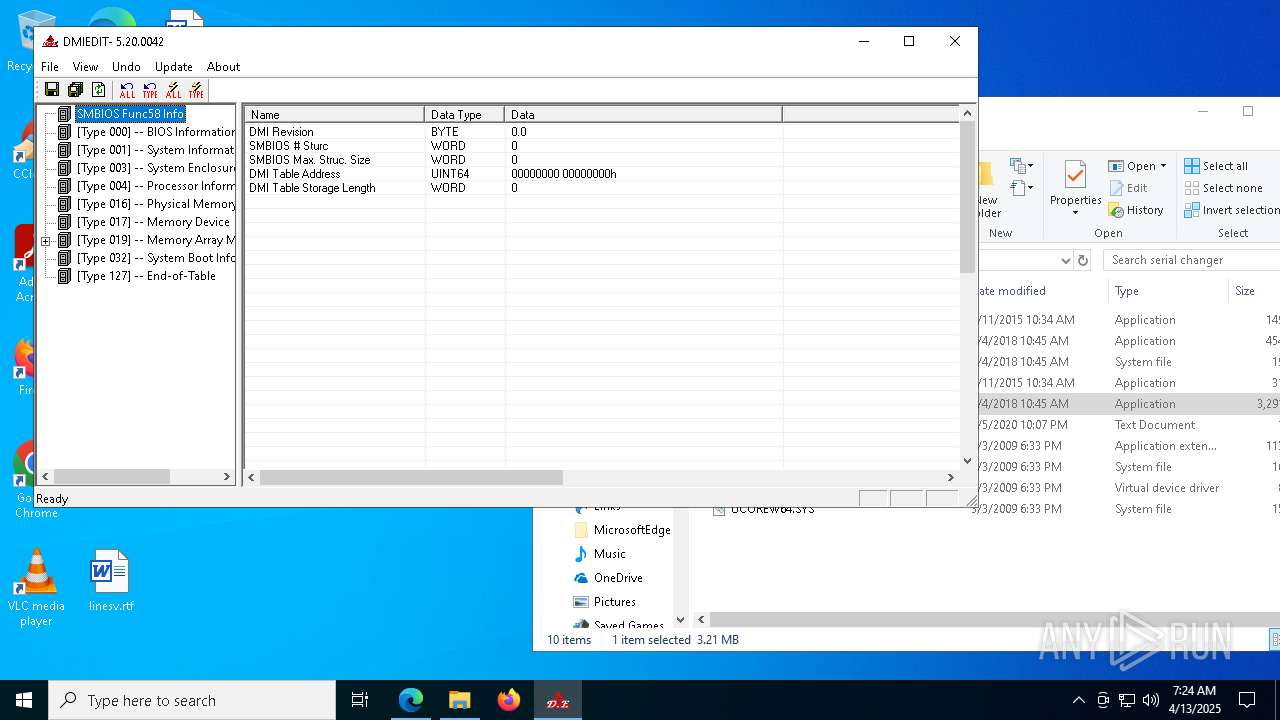1280x720 pixels.
Task: Click the Save floppy disk toolbar icon
Action: (52, 90)
